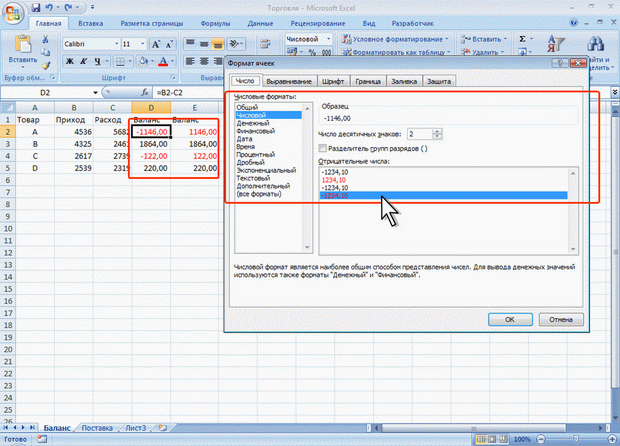Toggle the wrap text icon
The height and width of the screenshot is (446, 620).
point(265,43)
